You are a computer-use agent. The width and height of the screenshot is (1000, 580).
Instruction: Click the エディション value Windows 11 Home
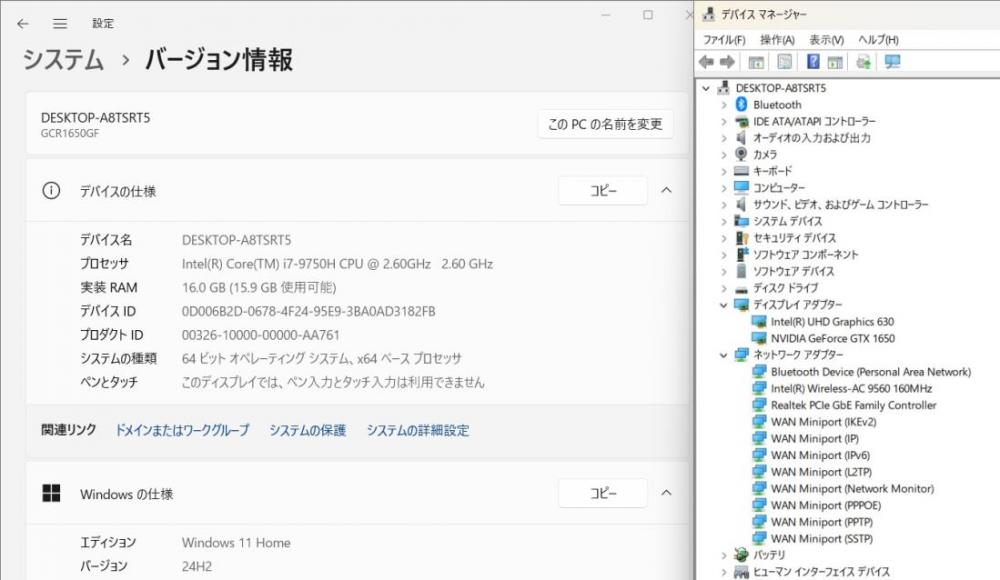(x=236, y=542)
